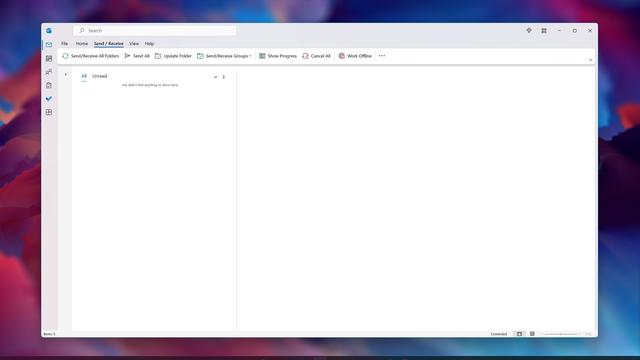This screenshot has width=640, height=360.
Task: Open the File menu
Action: point(64,44)
